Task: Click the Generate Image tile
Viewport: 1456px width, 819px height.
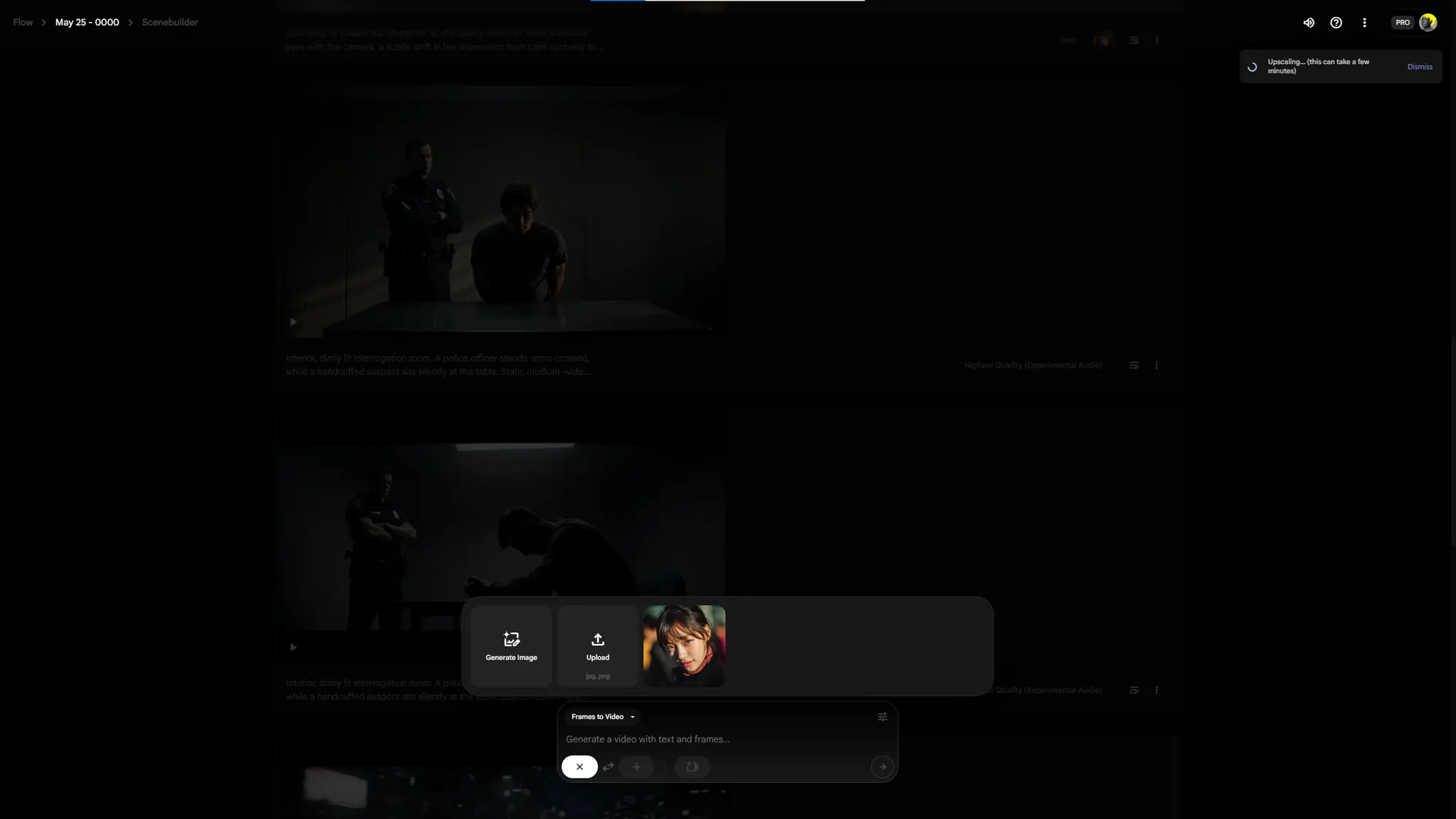Action: click(x=511, y=646)
